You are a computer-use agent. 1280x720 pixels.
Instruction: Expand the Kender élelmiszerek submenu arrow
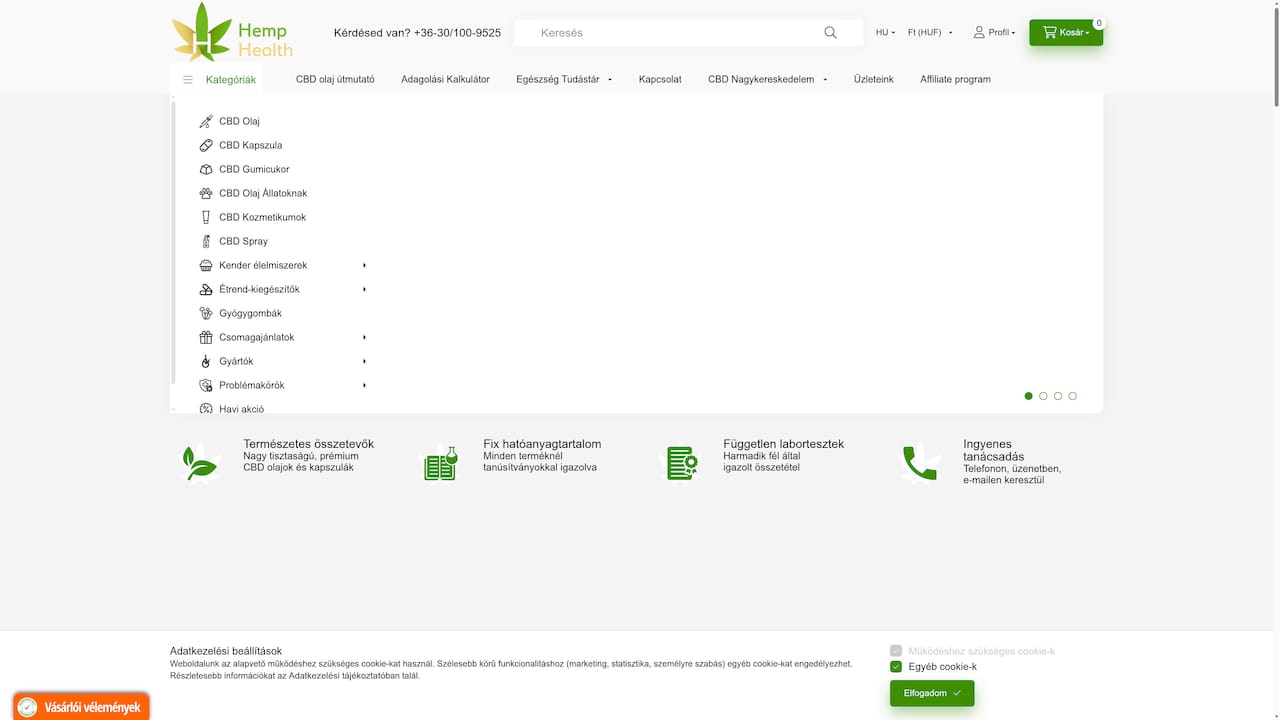(x=364, y=266)
